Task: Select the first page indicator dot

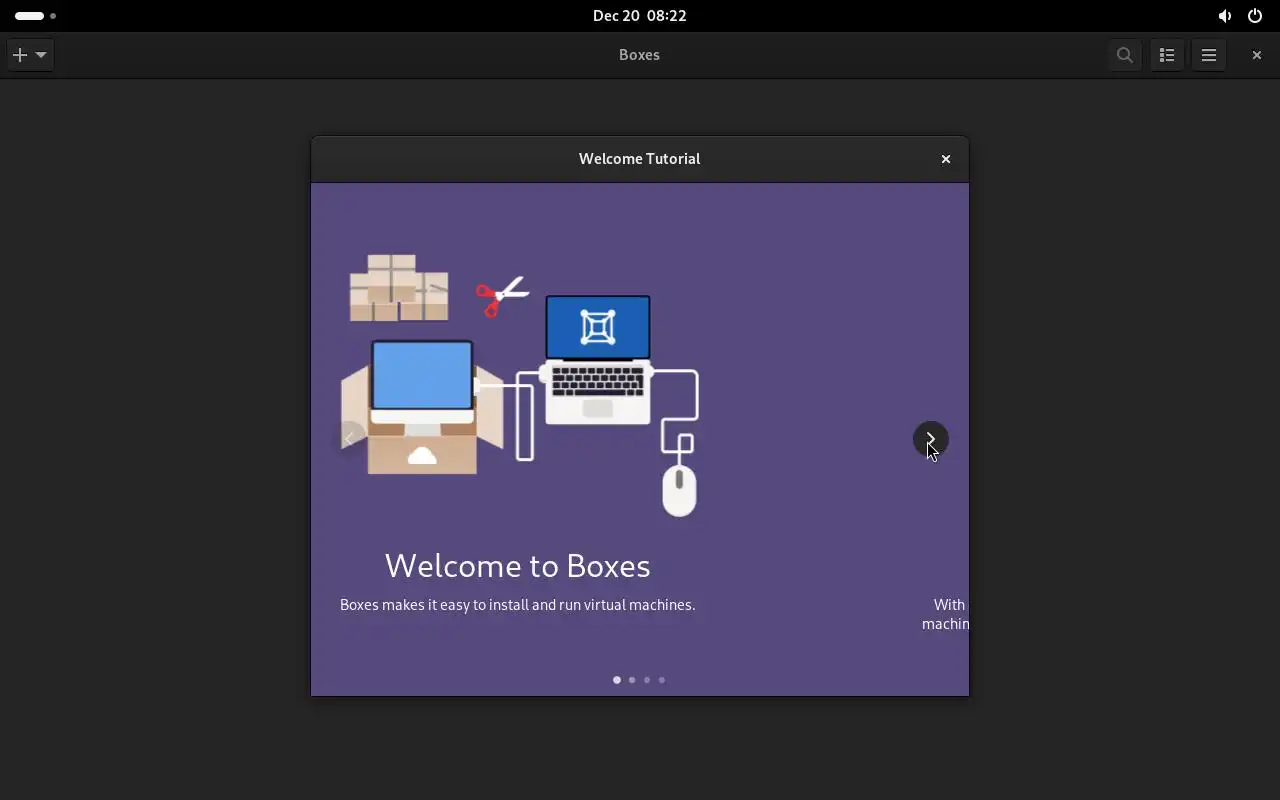Action: tap(617, 680)
